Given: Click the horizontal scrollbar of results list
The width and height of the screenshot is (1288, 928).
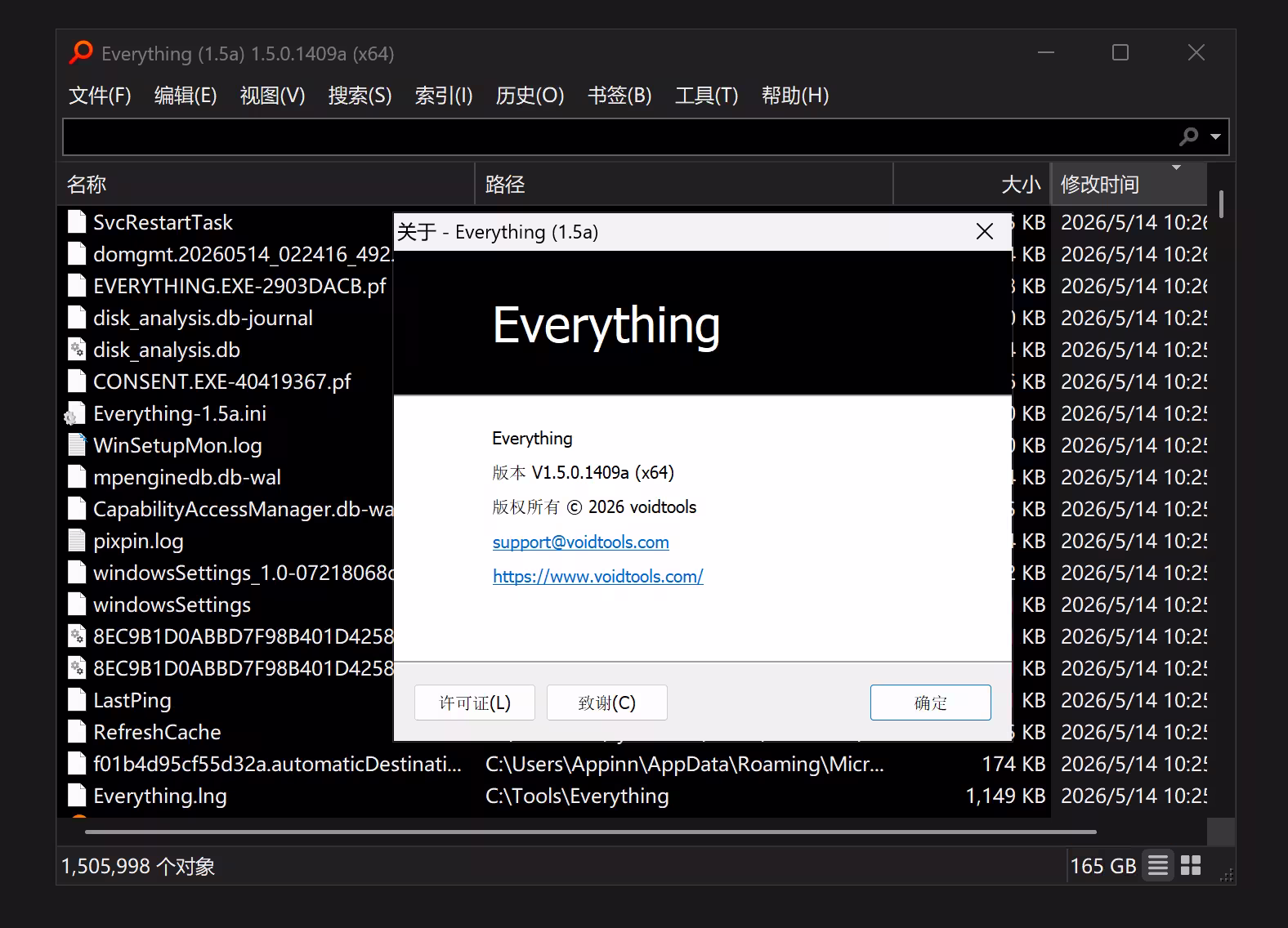Looking at the screenshot, I should [x=590, y=832].
